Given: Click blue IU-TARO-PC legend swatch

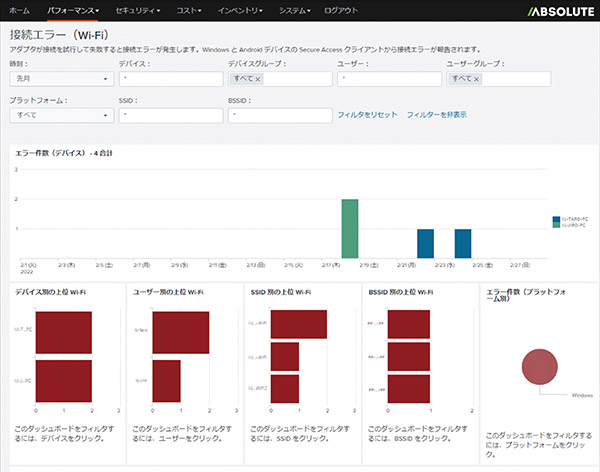Looking at the screenshot, I should [555, 219].
